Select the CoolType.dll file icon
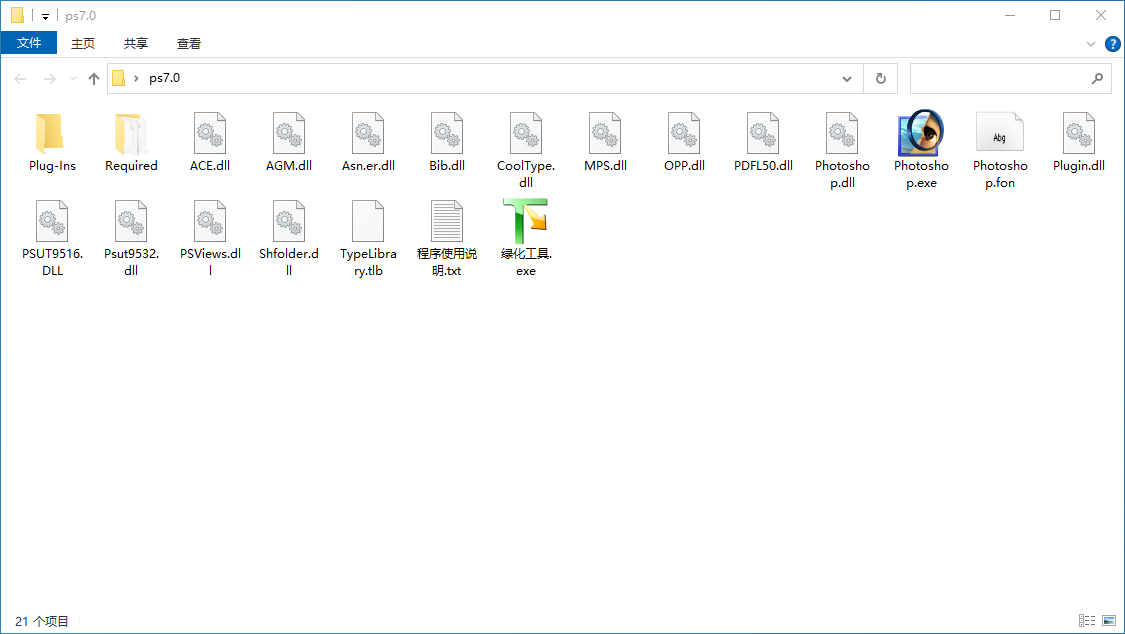The height and width of the screenshot is (634, 1125). 526,133
